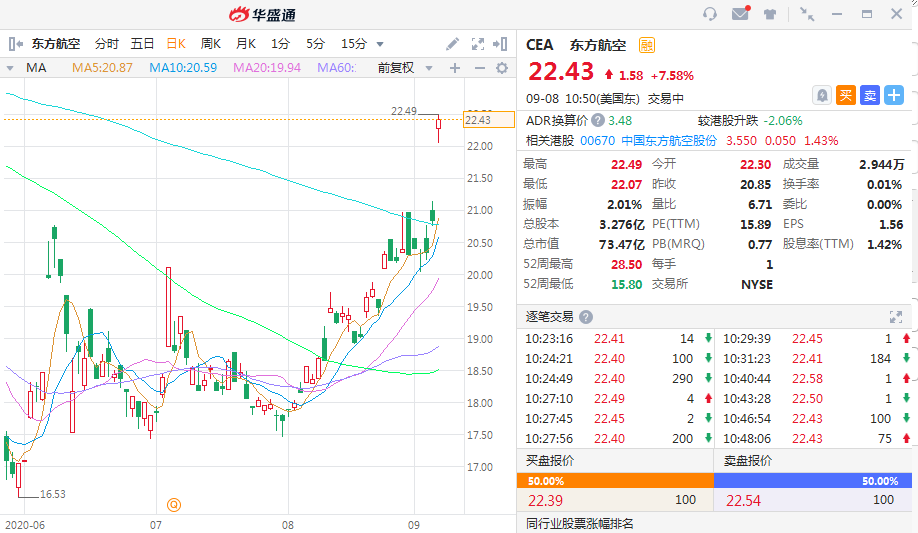This screenshot has width=918, height=533.
Task: Click the 东方航空 stock name in toolbar
Action: (56, 44)
